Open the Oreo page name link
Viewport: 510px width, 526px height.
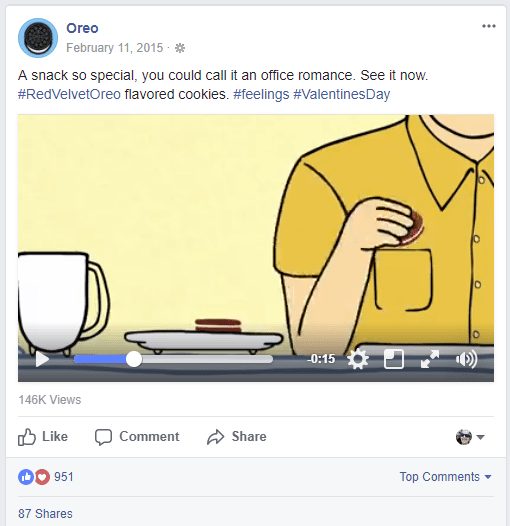click(82, 28)
